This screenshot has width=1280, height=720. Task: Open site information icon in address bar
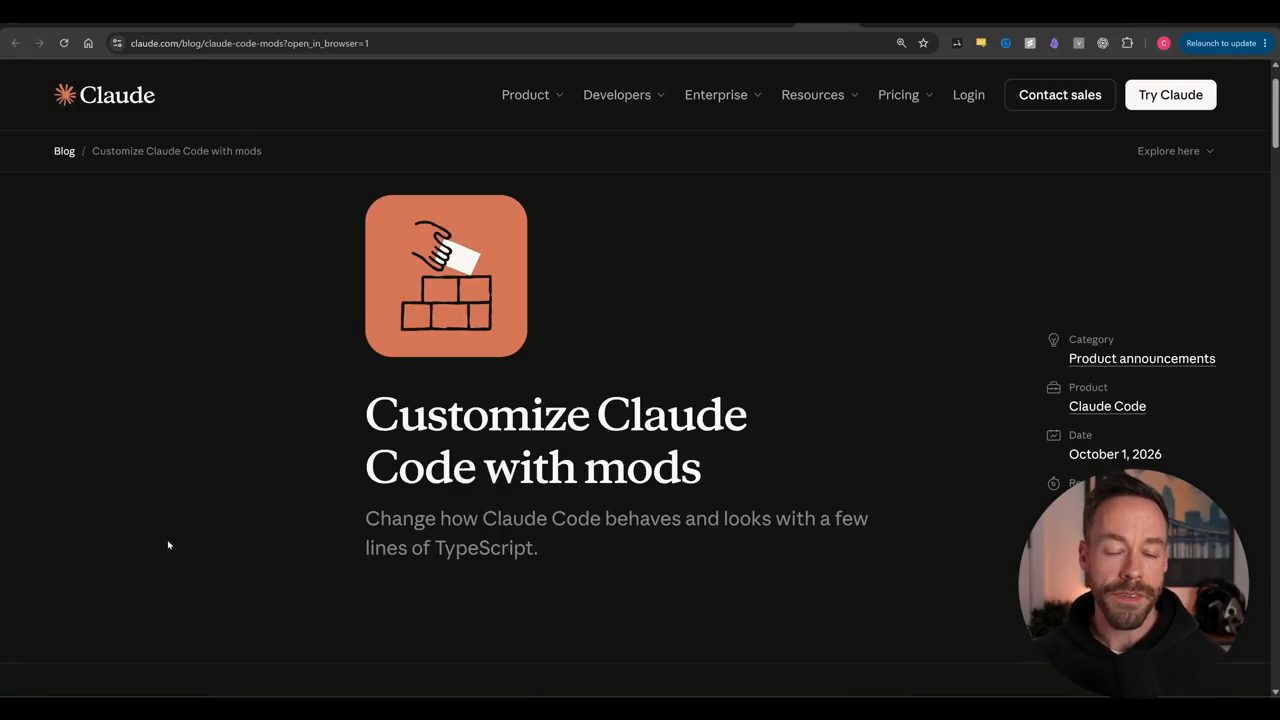pyautogui.click(x=117, y=43)
